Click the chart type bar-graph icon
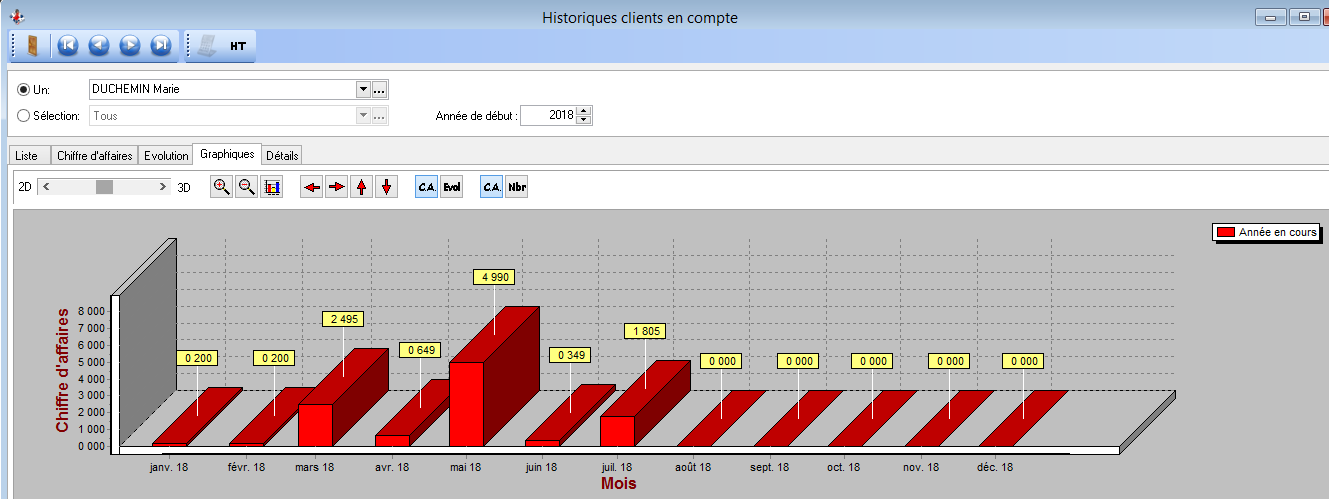The width and height of the screenshot is (1329, 499). click(271, 187)
